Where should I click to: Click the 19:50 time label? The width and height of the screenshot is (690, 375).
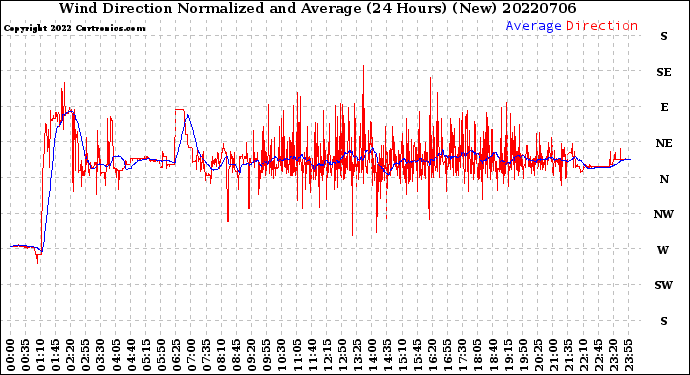[523, 355]
